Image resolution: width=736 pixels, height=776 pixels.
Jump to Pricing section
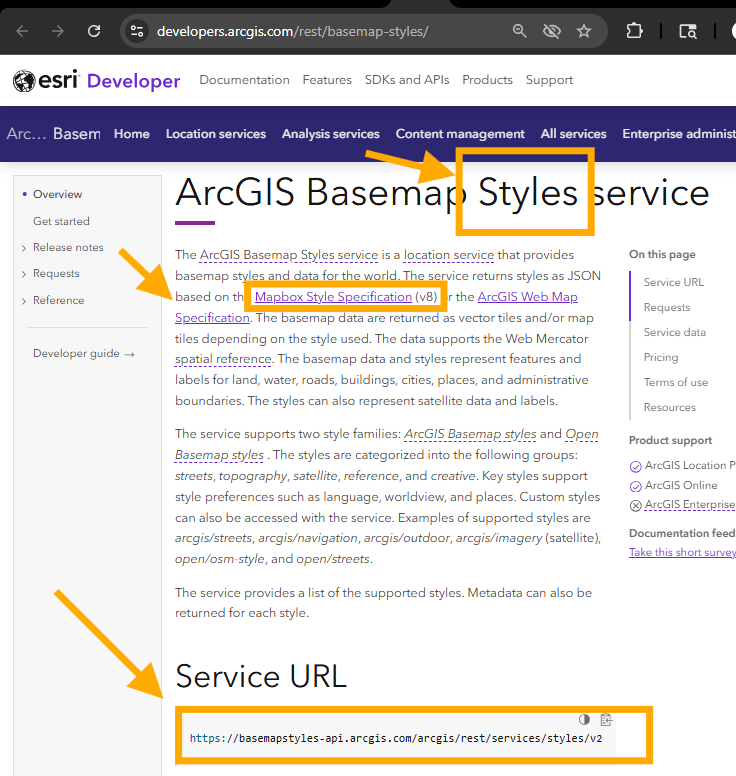[x=661, y=357]
